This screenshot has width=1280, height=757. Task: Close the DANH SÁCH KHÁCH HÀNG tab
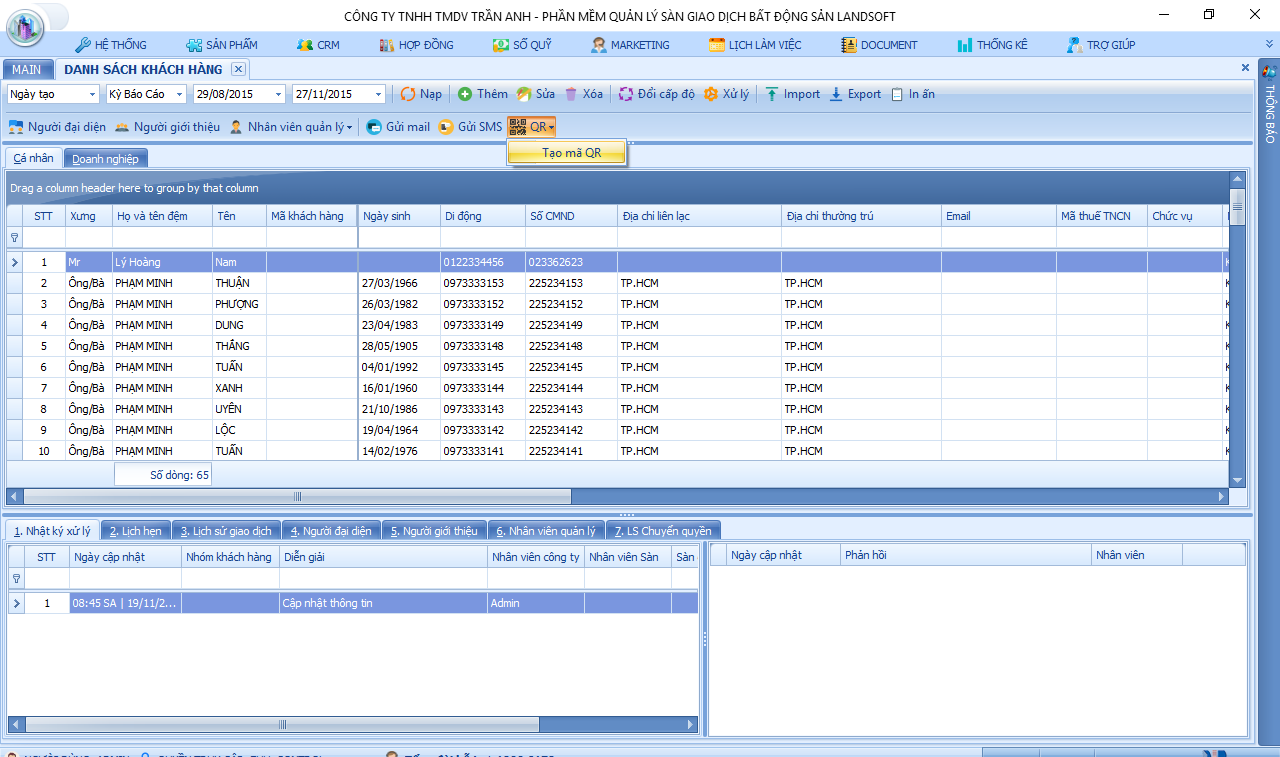pyautogui.click(x=238, y=69)
